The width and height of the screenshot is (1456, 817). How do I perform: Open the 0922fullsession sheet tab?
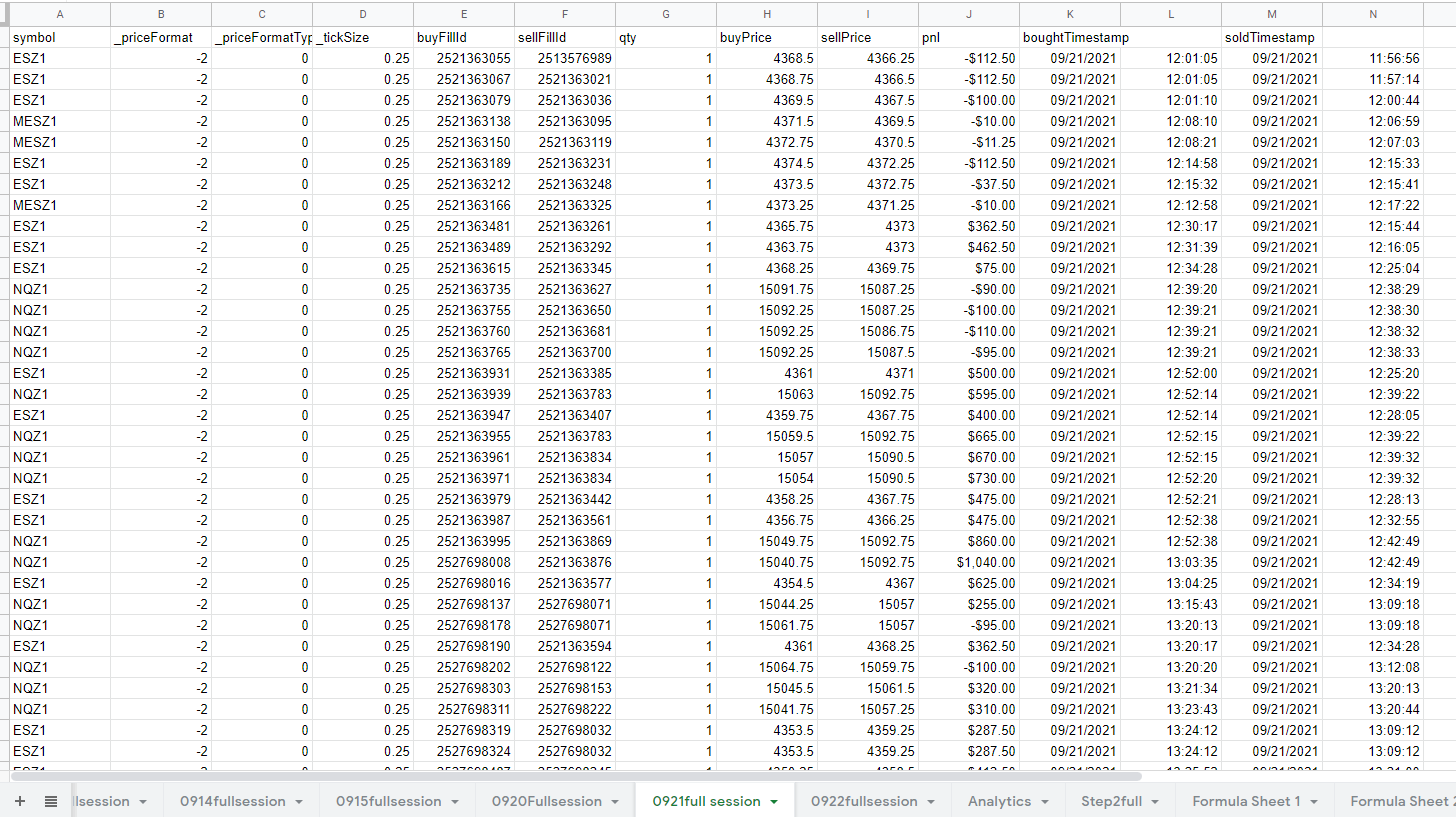point(864,801)
